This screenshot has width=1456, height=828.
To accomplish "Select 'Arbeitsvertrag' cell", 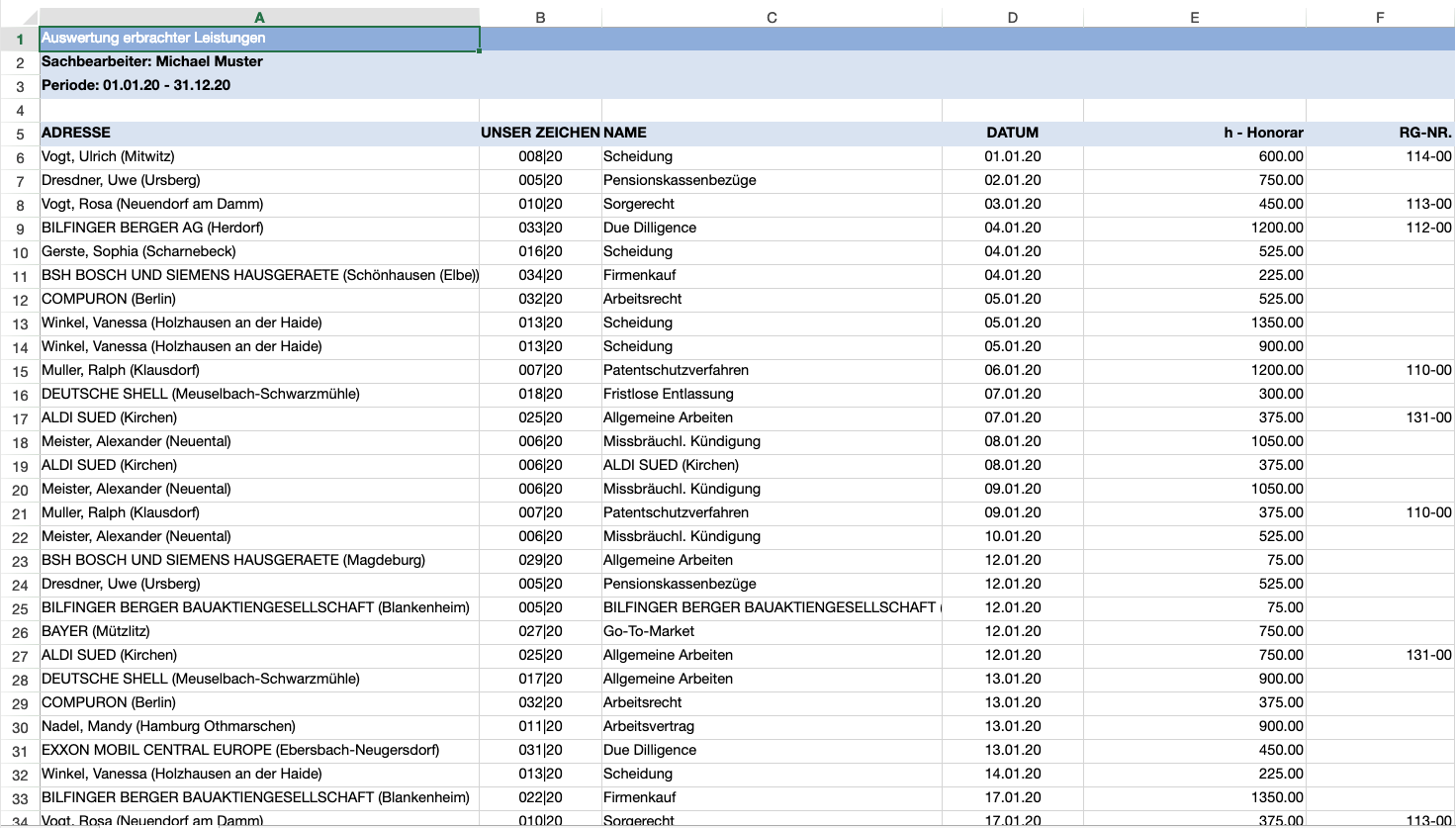I will pyautogui.click(x=772, y=727).
